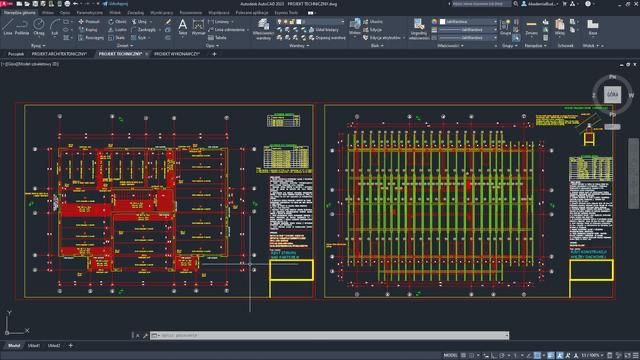Click the Zaokrąglij (Fillet) tool
The width and height of the screenshot is (640, 360).
[143, 30]
